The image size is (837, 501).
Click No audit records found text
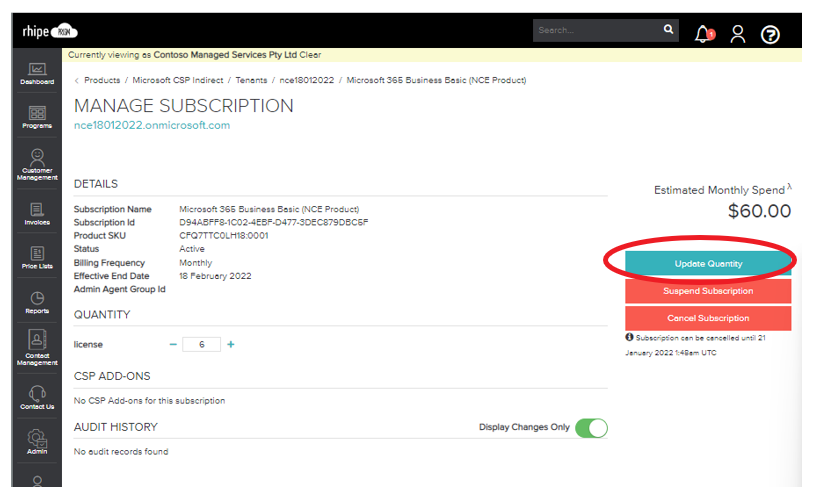pyautogui.click(x=121, y=452)
